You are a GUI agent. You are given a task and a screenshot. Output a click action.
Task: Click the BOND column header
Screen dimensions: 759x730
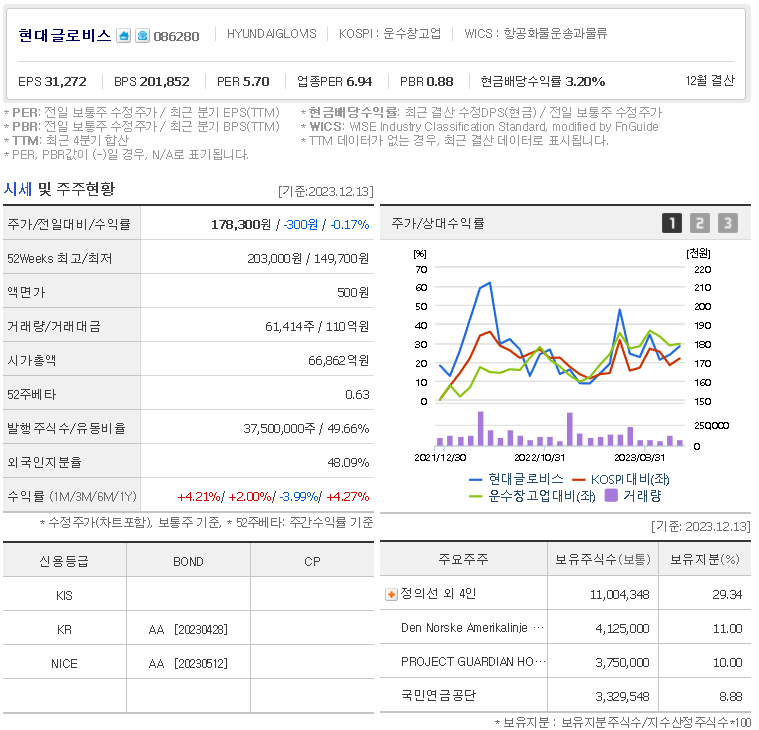pyautogui.click(x=188, y=562)
